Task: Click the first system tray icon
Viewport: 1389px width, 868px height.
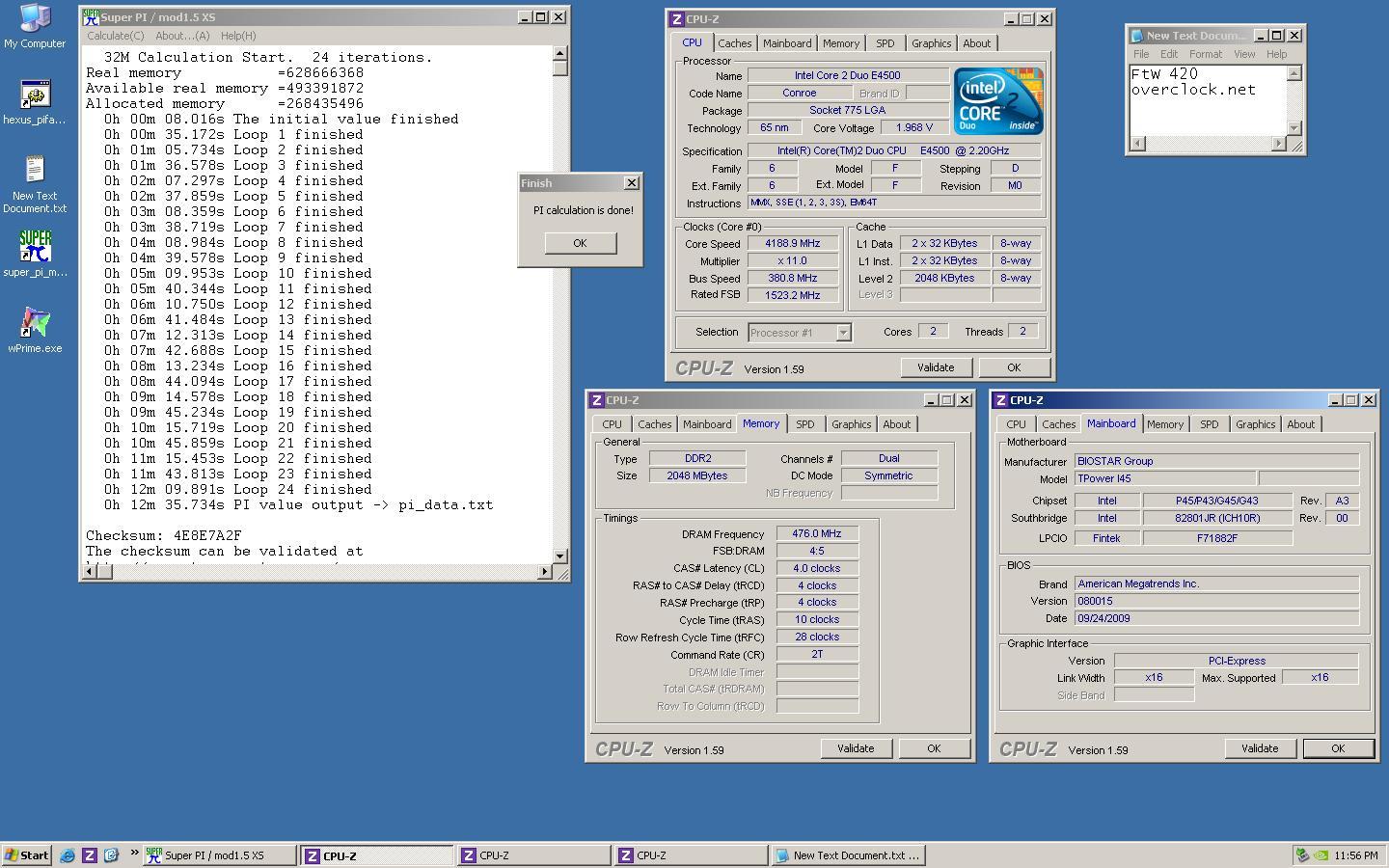Action: tap(1302, 855)
